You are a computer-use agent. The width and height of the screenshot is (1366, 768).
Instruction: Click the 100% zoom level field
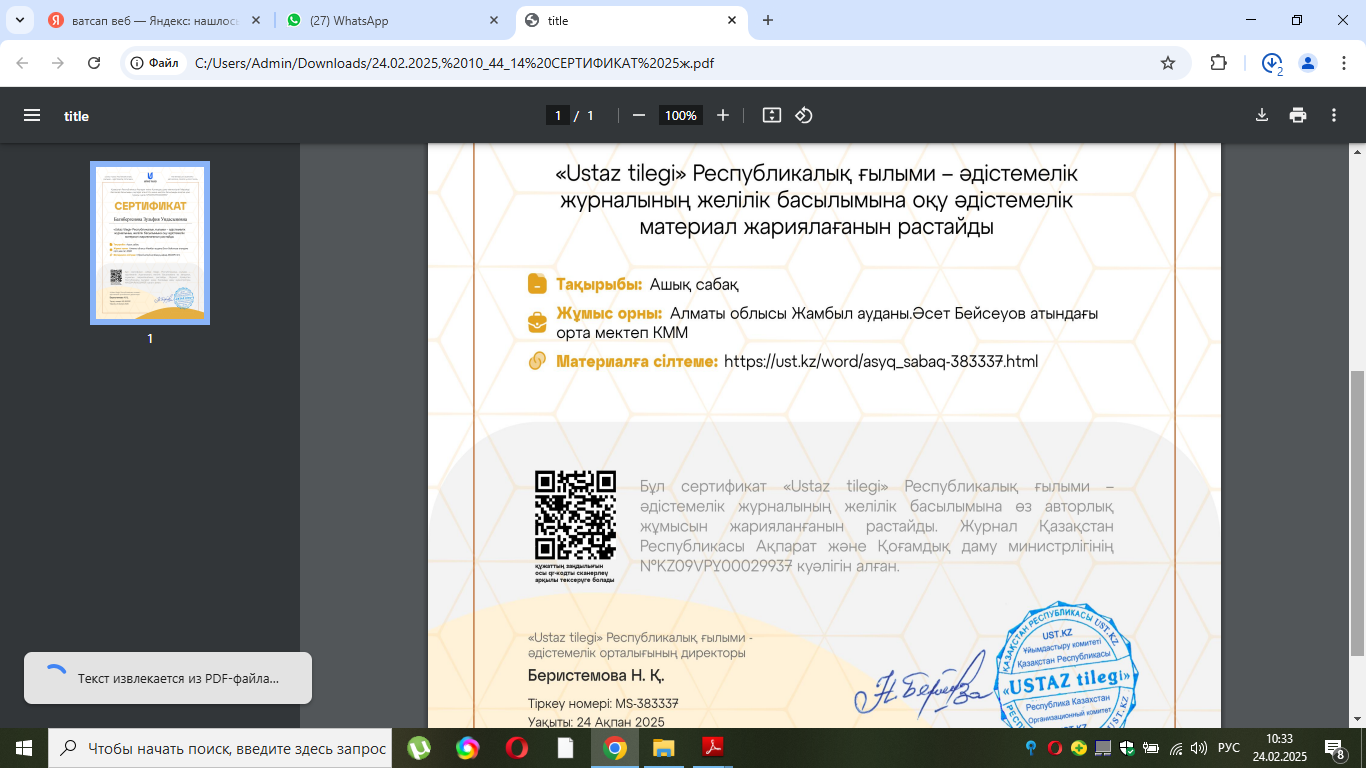coord(681,115)
